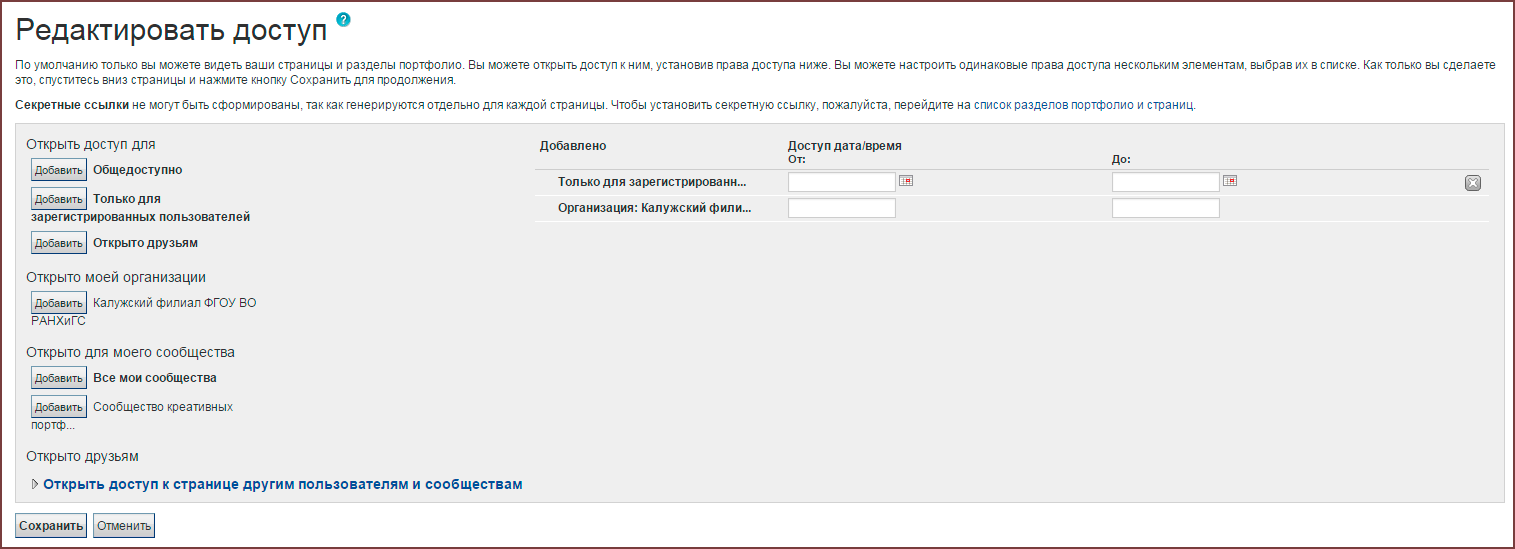1515x549 pixels.
Task: Click 'До' date field for registered users
Action: (x=1165, y=182)
